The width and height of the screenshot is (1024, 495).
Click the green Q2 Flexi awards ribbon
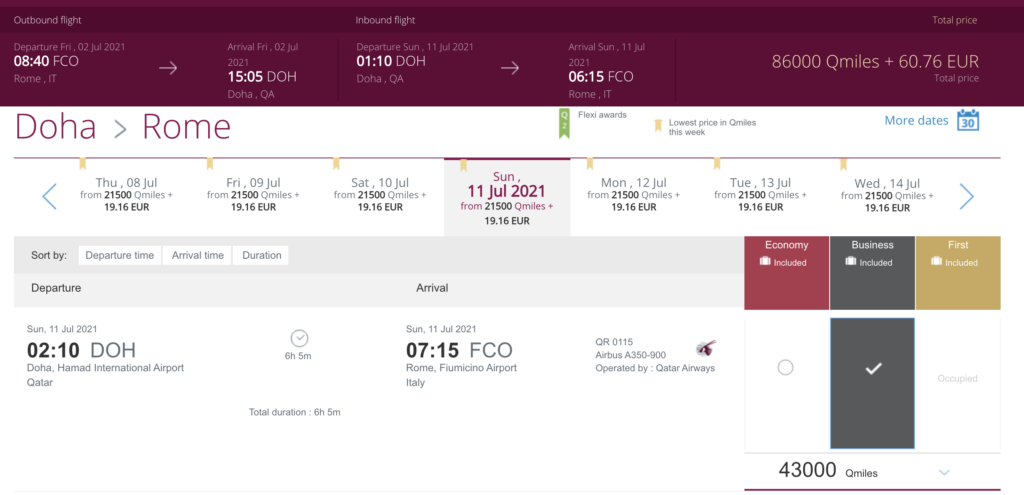click(x=564, y=124)
